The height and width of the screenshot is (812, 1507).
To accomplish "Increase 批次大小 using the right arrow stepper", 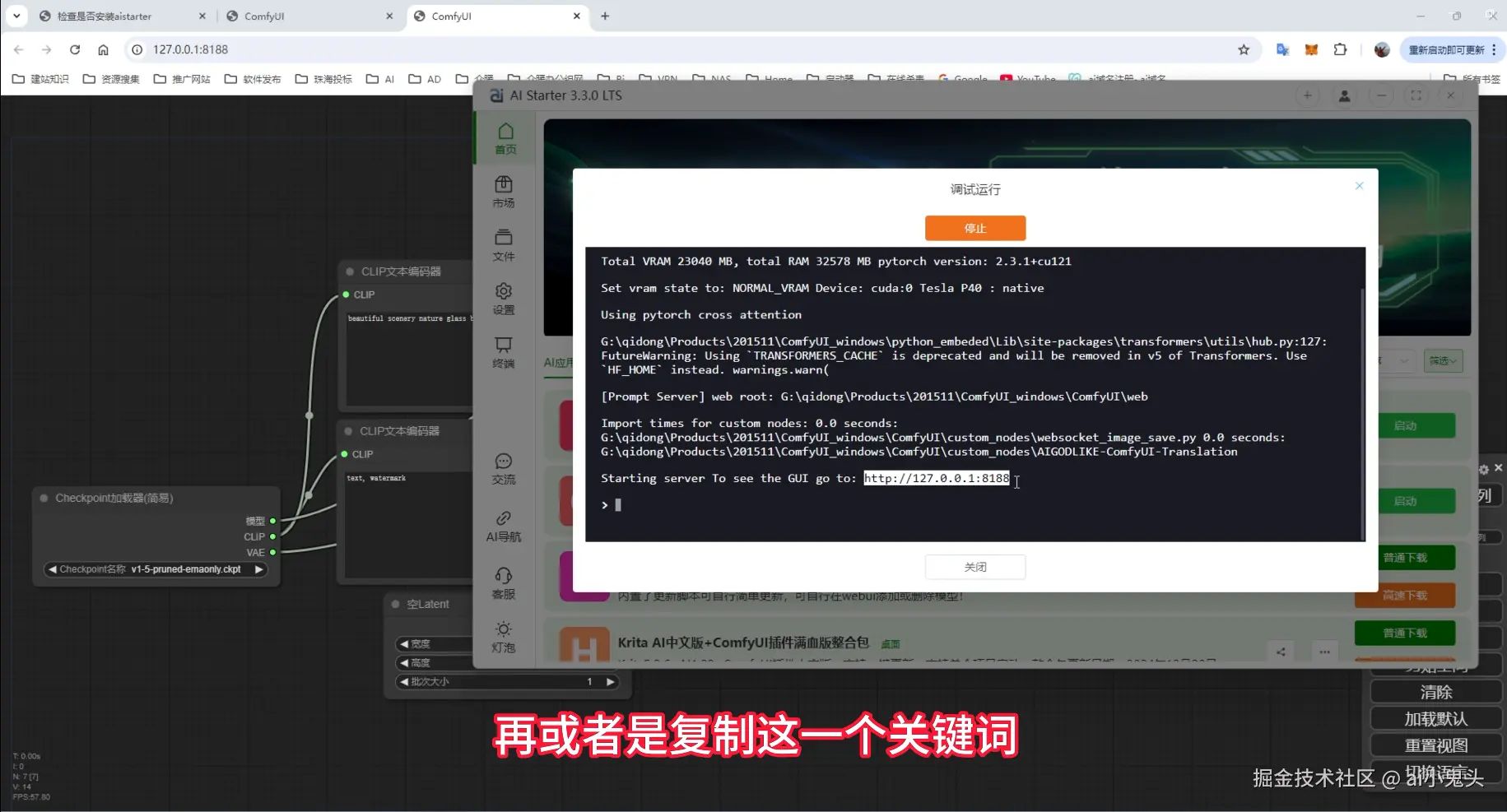I will [x=609, y=681].
